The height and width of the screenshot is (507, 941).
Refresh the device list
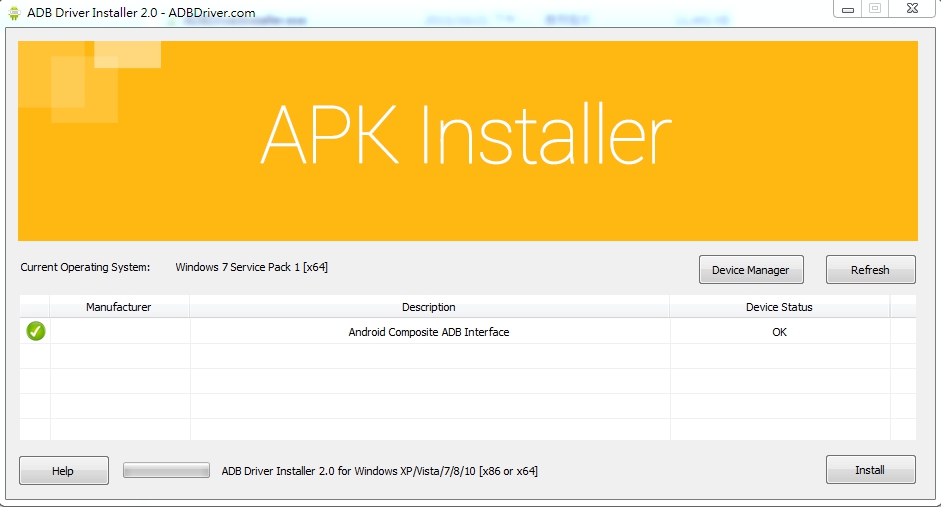[x=870, y=270]
